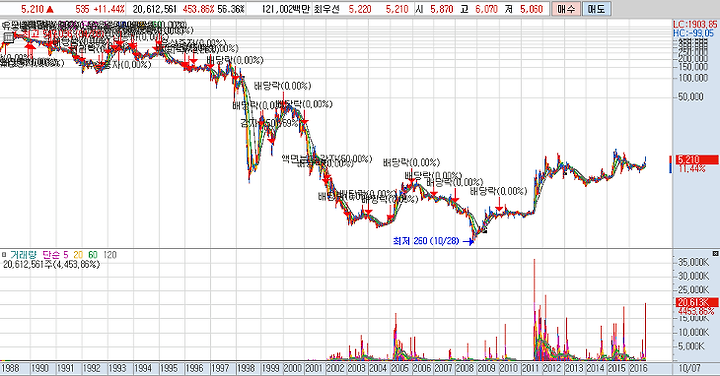720x376 pixels.
Task: Select the 단순 5 moving-average label
Action: (55, 255)
